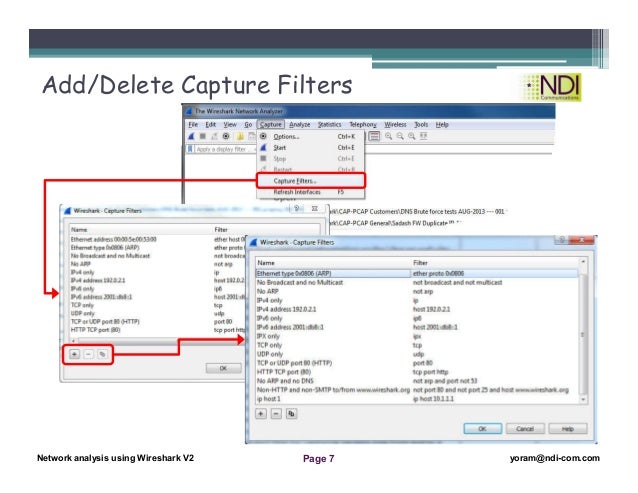Click the Normal size magnifier toolbar icon

click(412, 136)
